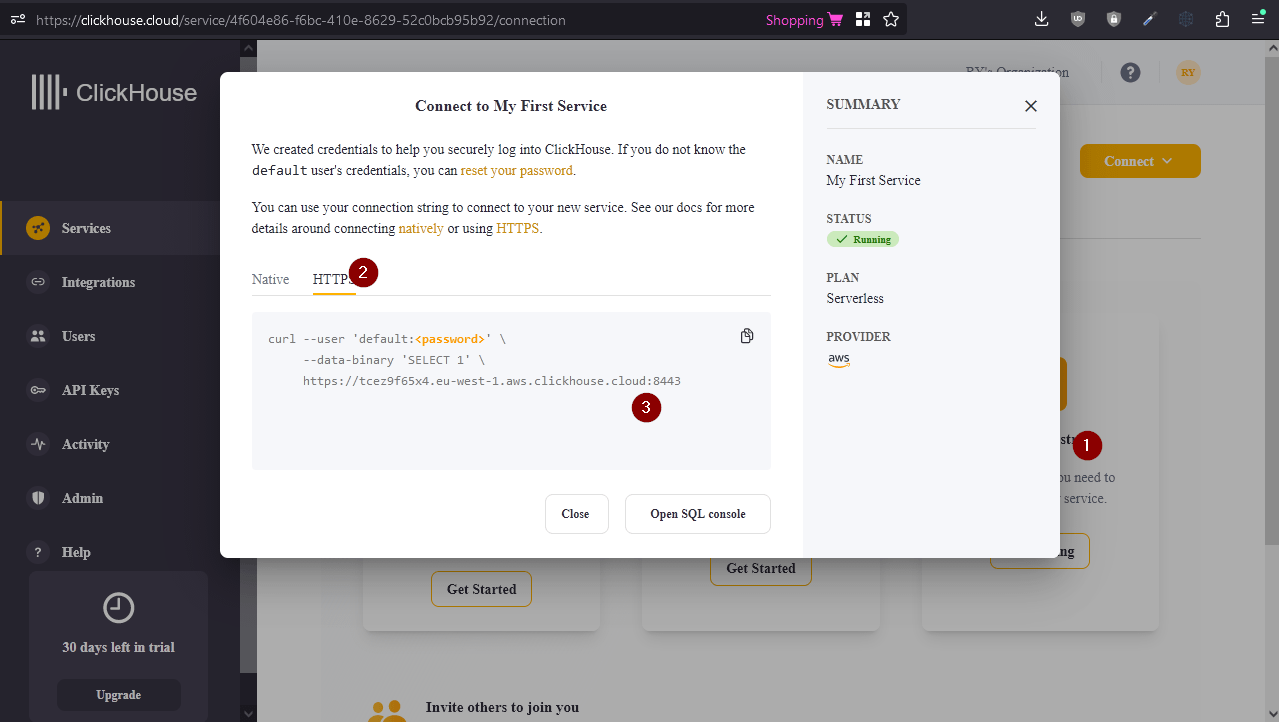Click the trial clock icon

[118, 608]
